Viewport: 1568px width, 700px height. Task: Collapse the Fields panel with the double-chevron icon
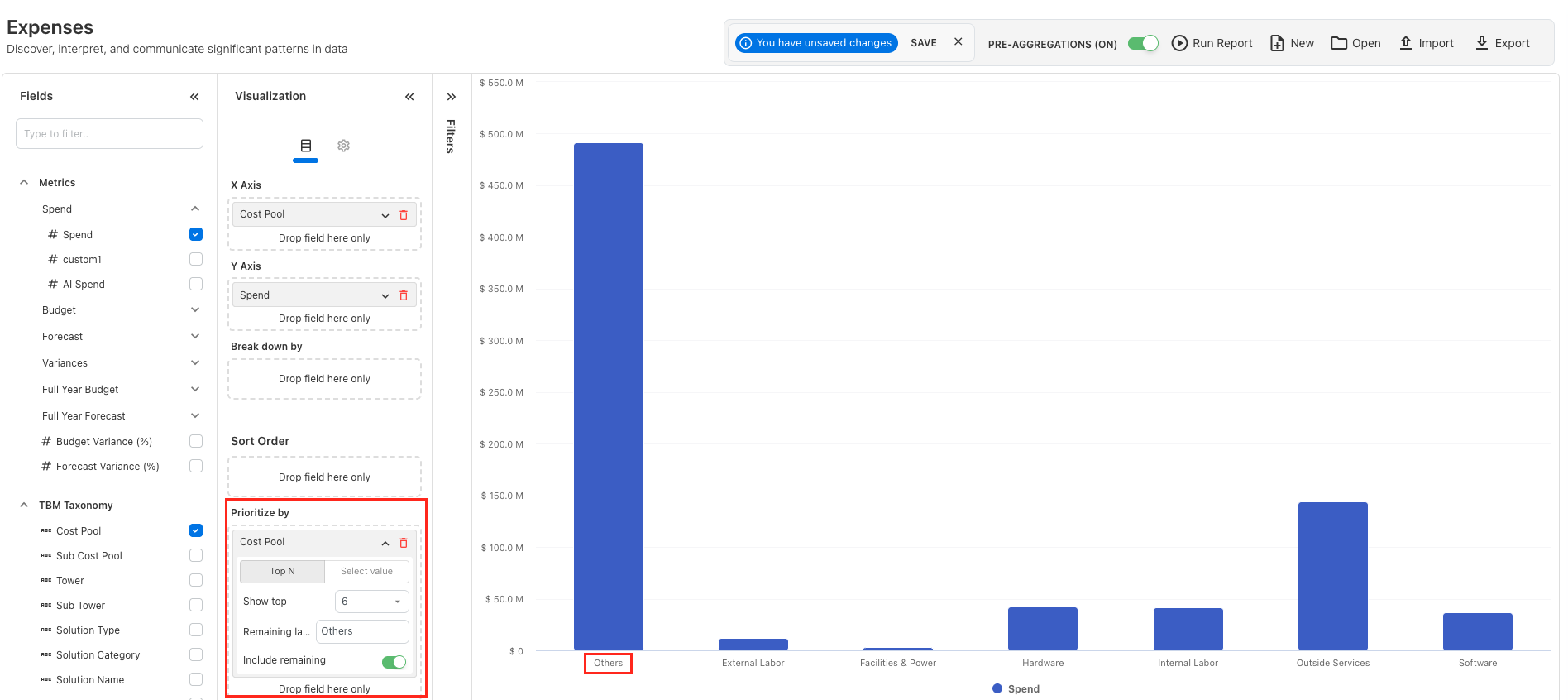[194, 97]
